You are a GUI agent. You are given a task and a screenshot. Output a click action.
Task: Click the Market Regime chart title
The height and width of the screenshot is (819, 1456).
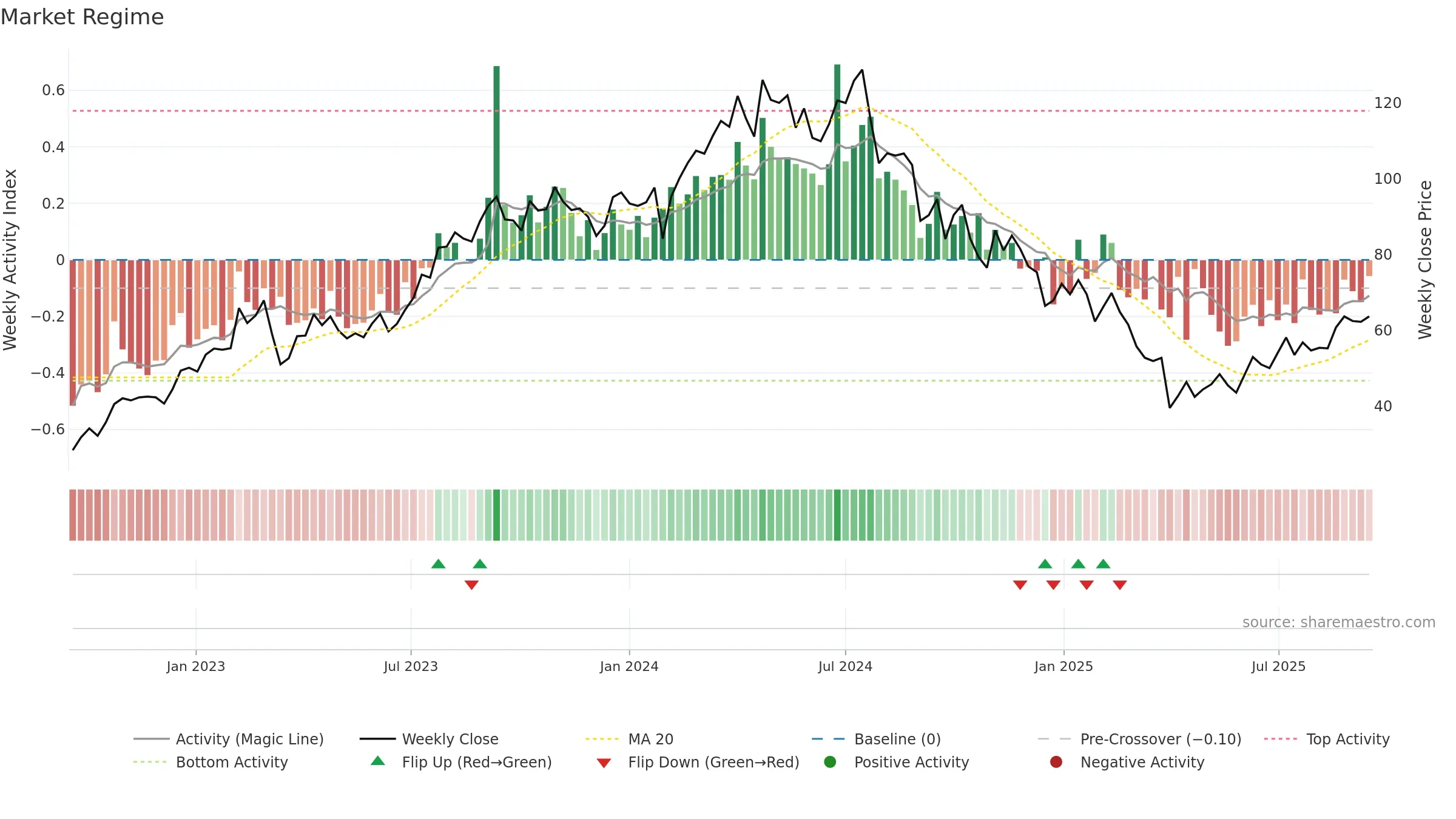pyautogui.click(x=82, y=17)
